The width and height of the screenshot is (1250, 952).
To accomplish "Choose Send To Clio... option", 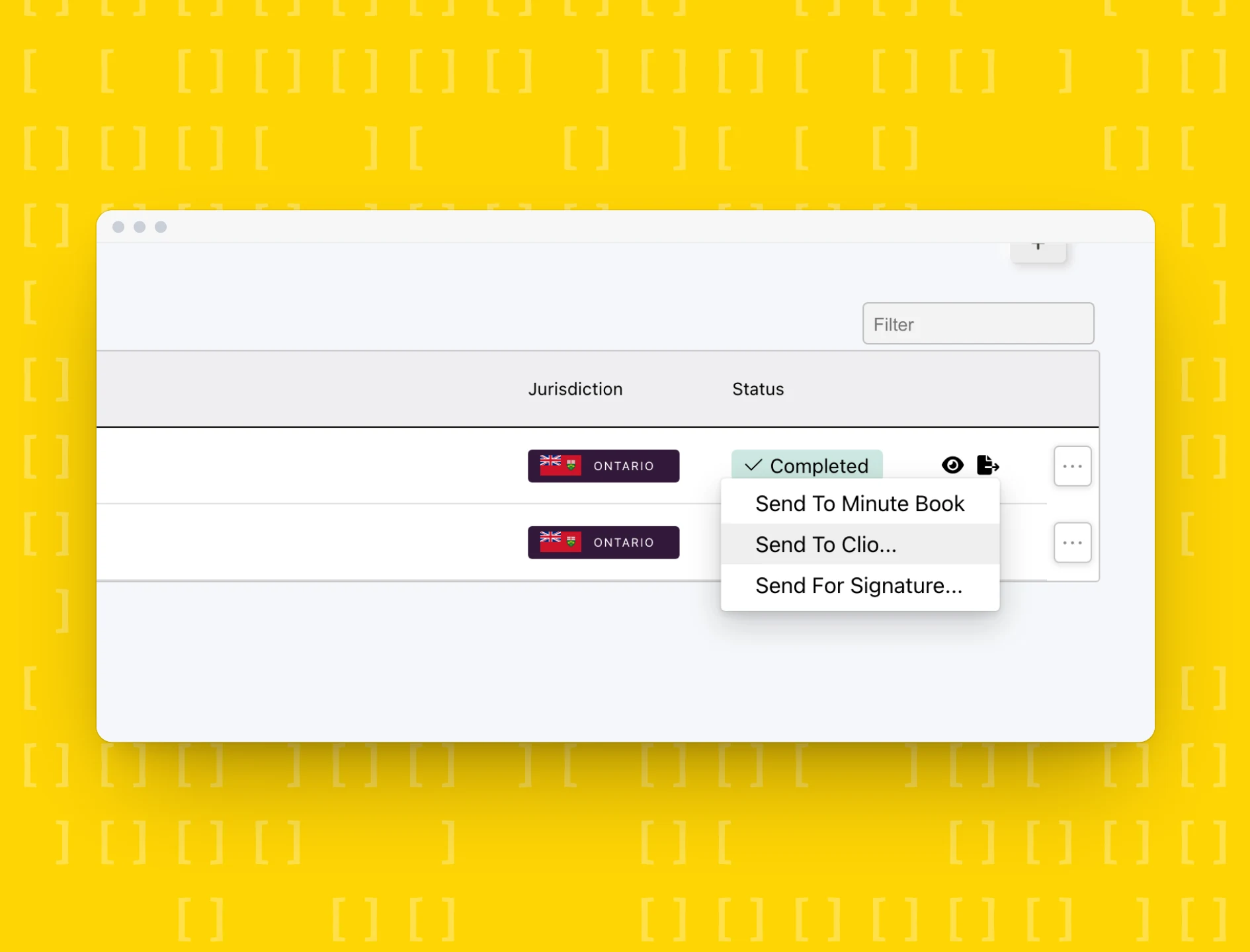I will (x=860, y=544).
